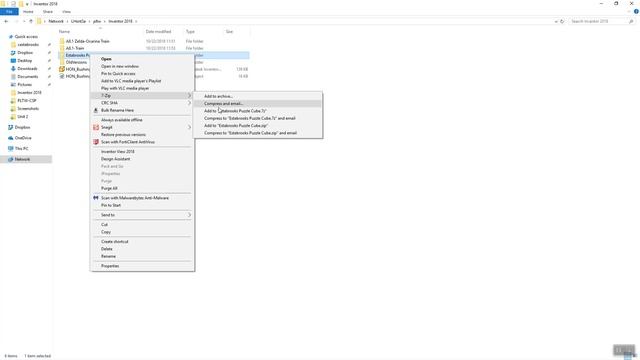Open the File ribbon tab

tap(9, 12)
